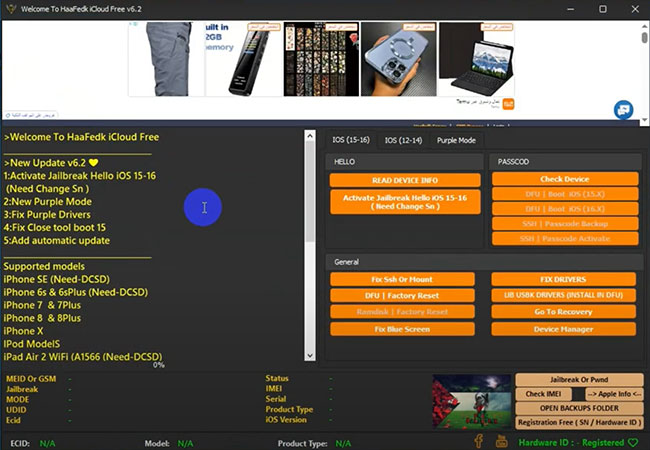Image resolution: width=650 pixels, height=450 pixels.
Task: Click the 'Product Type' label in info panel
Action: (289, 409)
